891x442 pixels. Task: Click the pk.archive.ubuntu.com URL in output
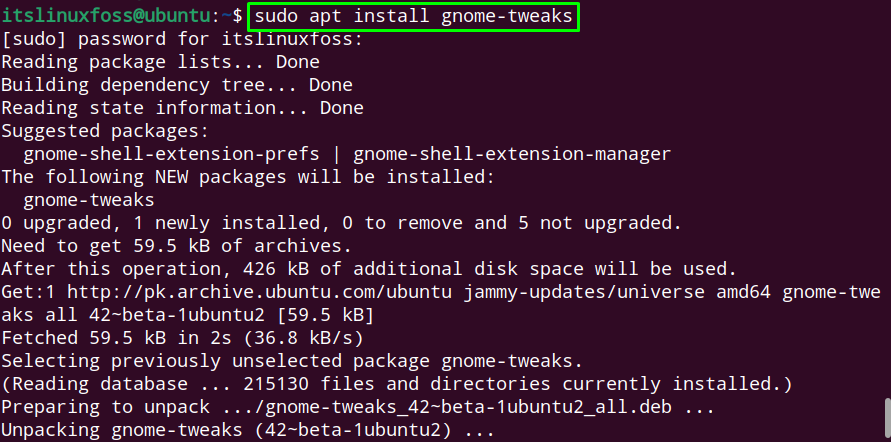260,292
